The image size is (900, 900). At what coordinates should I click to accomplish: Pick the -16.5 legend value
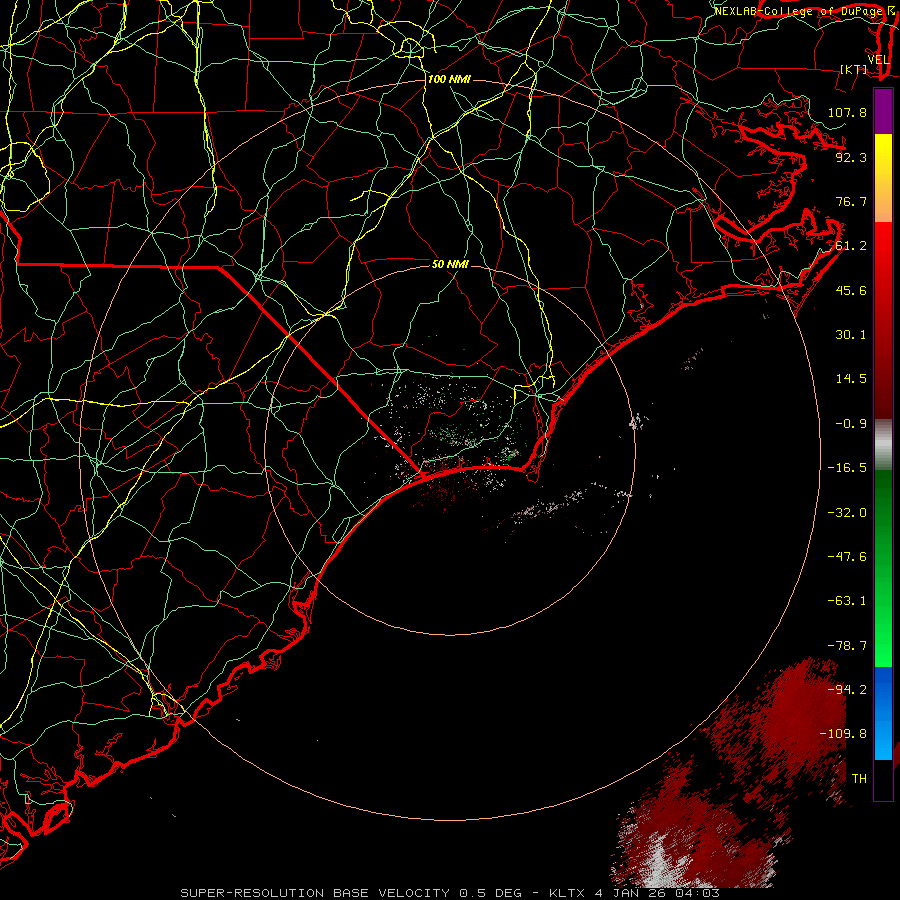point(847,468)
